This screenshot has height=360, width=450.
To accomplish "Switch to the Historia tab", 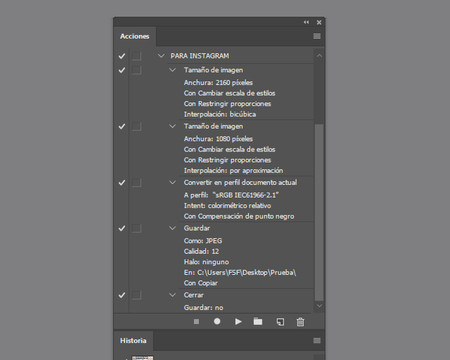I will point(133,341).
